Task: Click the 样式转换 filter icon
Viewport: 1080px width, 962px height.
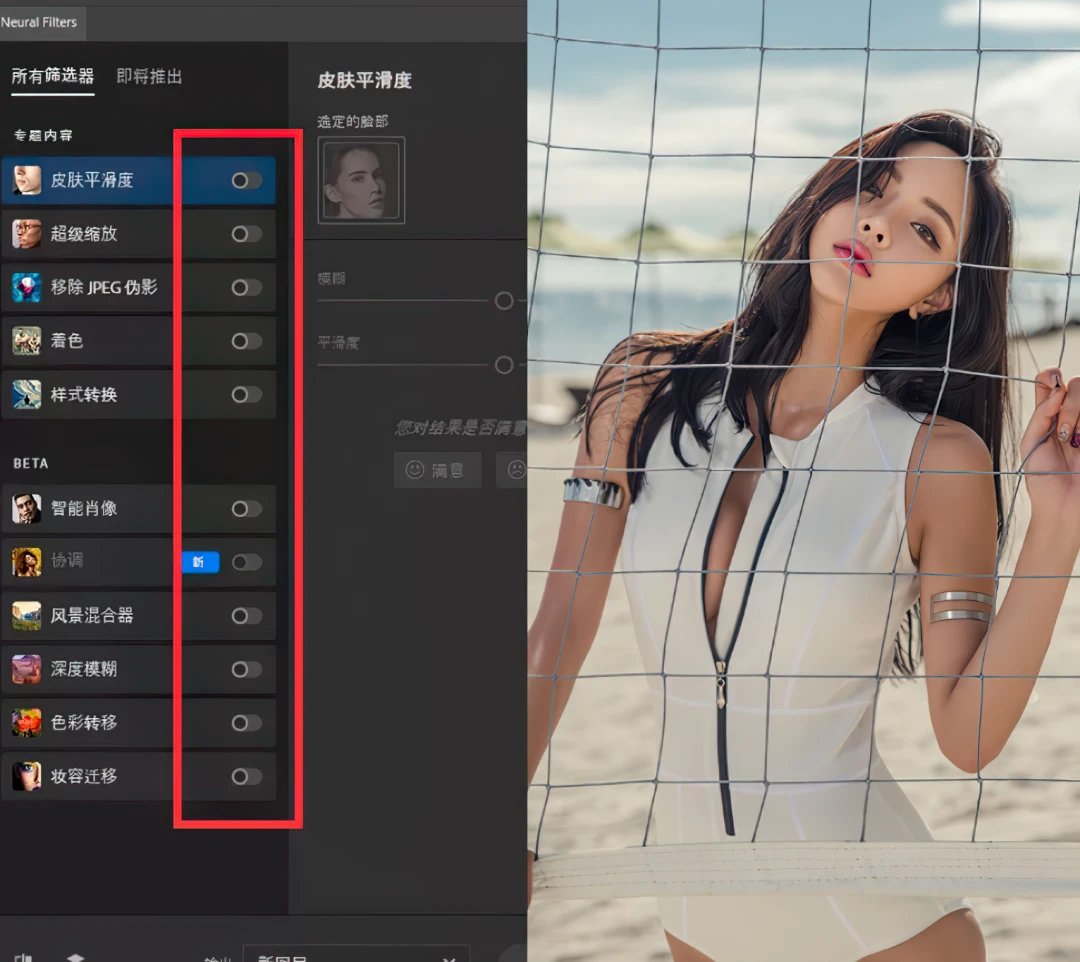Action: click(26, 395)
